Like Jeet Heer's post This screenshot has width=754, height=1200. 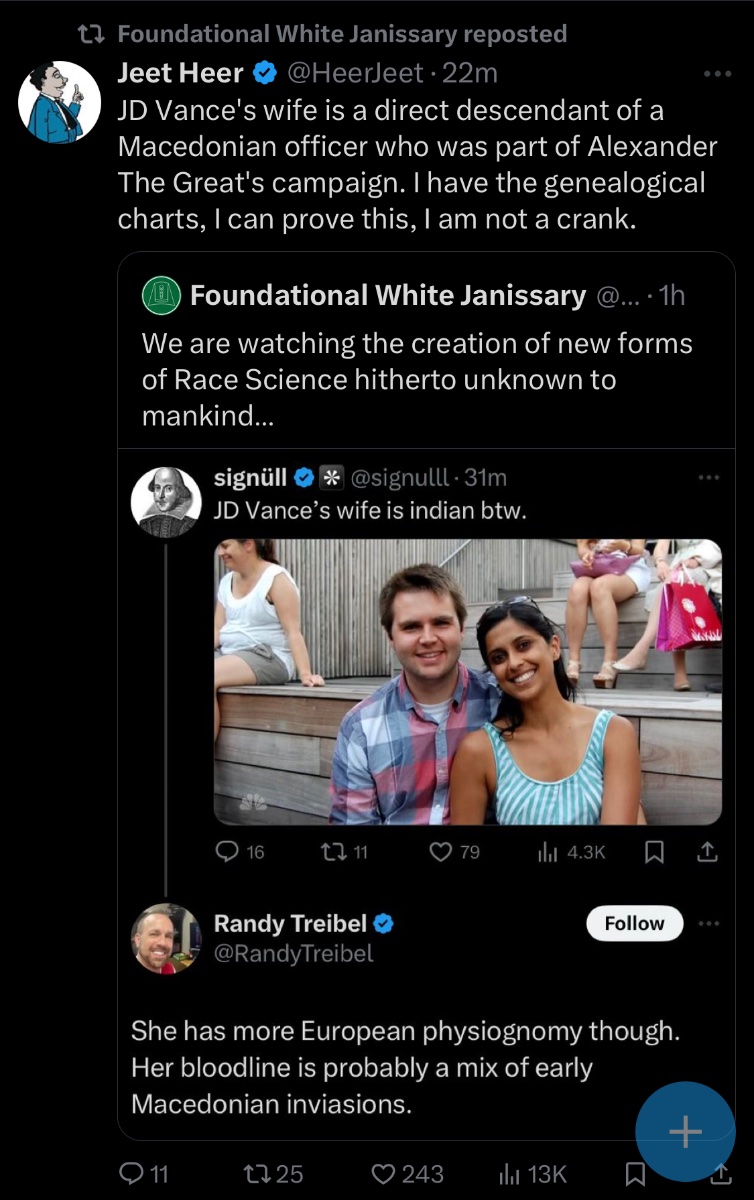pyautogui.click(x=383, y=1173)
